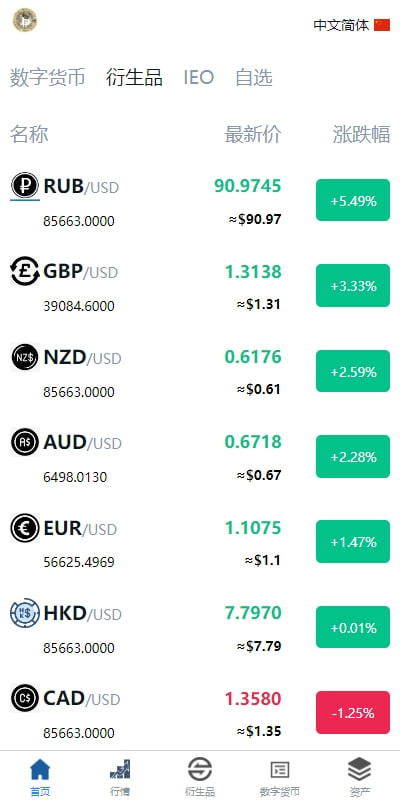Viewport: 400px width, 800px height.
Task: Click the GBP pound currency icon
Action: click(25, 272)
